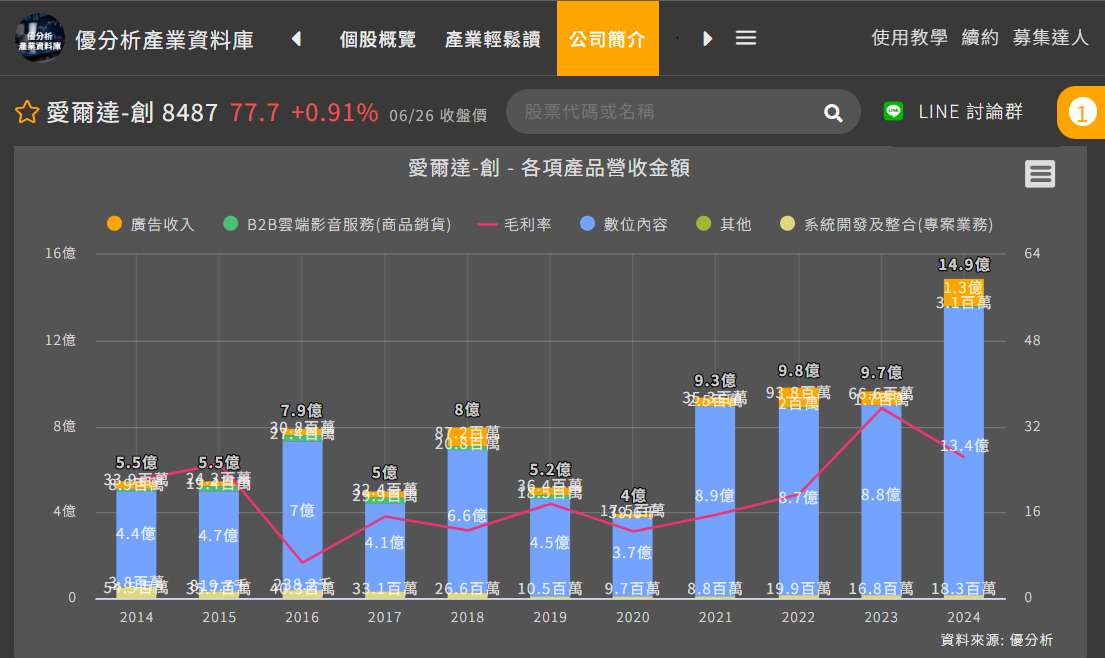This screenshot has width=1105, height=658.
Task: Click the search magnifier icon
Action: click(x=833, y=113)
